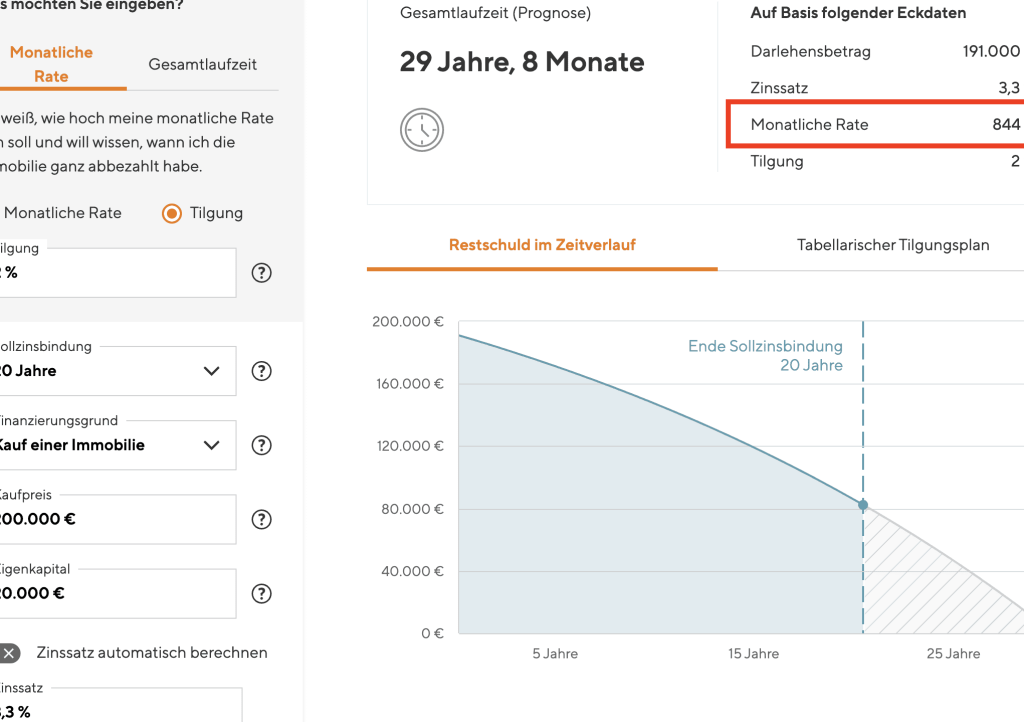Click the clock icon under Gesamtlaufzeit
This screenshot has width=1024, height=722.
422,131
